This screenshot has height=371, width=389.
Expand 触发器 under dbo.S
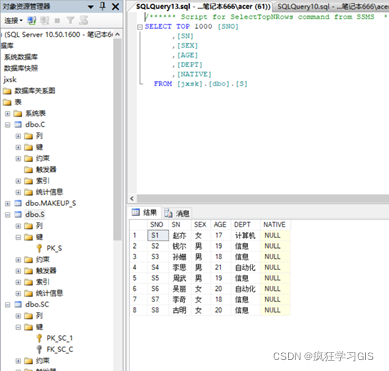18,271
